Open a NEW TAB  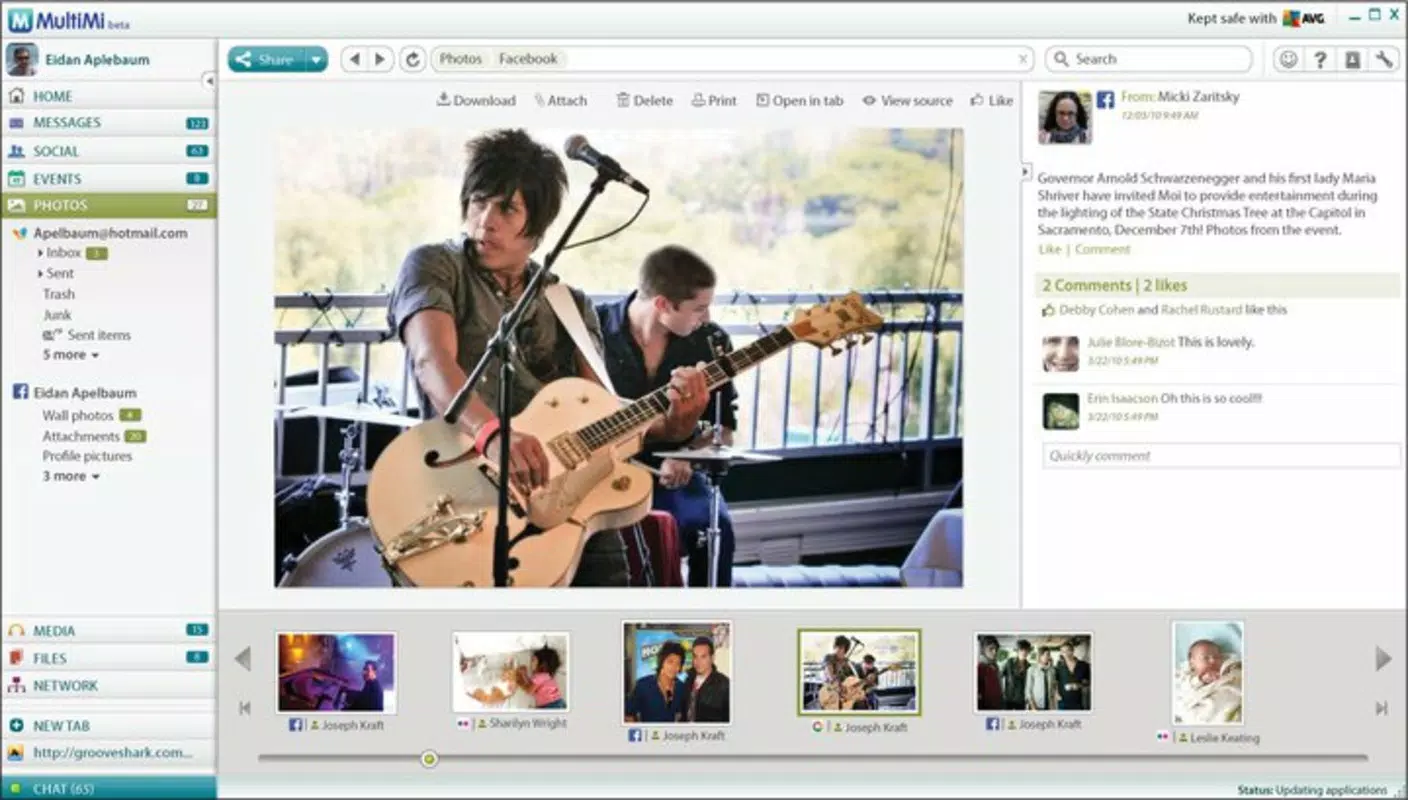108,725
